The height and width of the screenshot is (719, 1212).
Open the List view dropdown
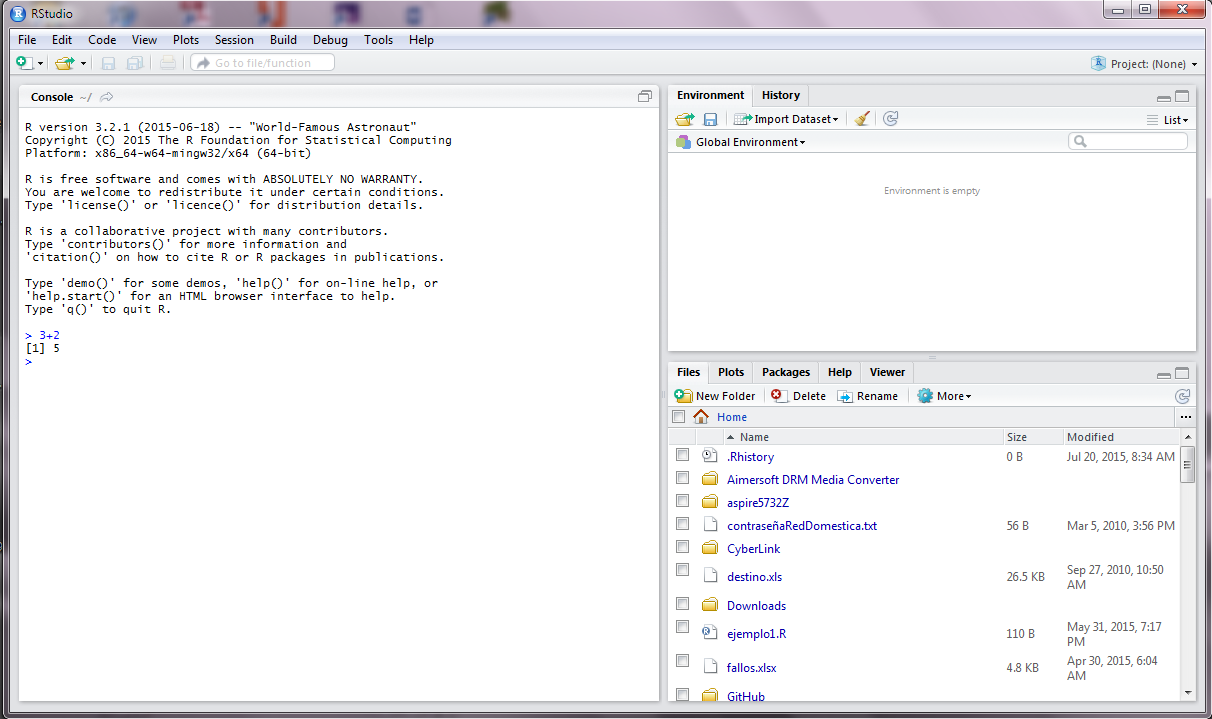[1168, 120]
